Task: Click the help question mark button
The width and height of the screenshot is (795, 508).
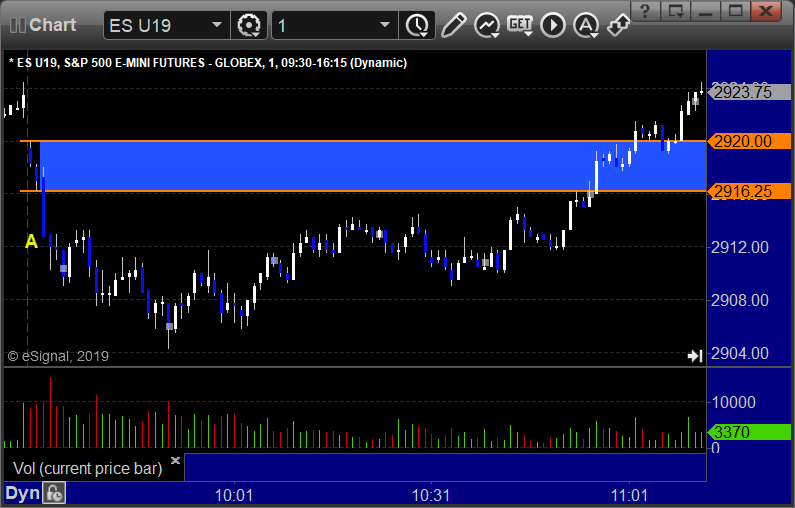Action: click(x=645, y=11)
